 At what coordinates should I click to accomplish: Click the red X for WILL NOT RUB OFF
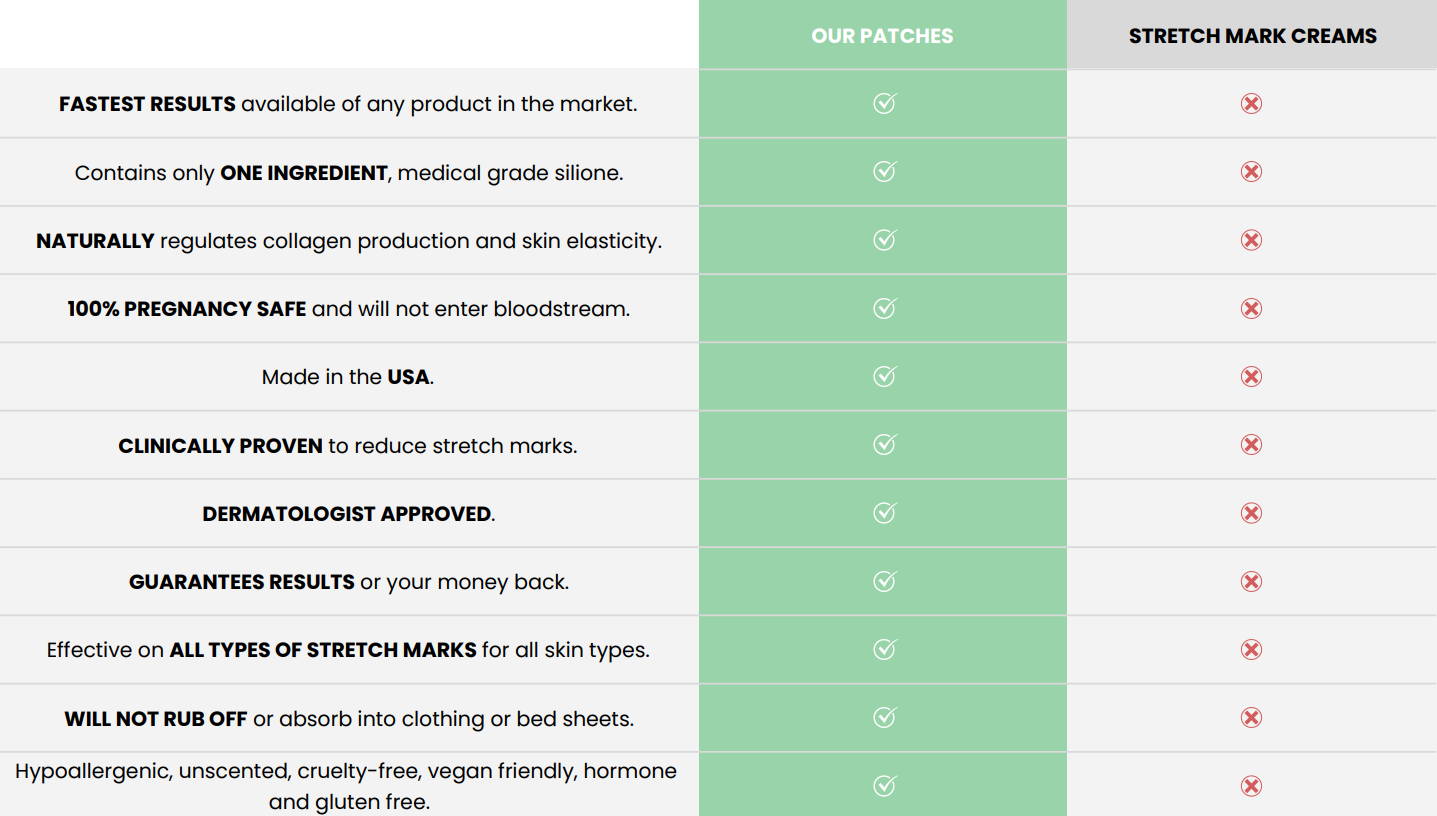click(x=1251, y=718)
